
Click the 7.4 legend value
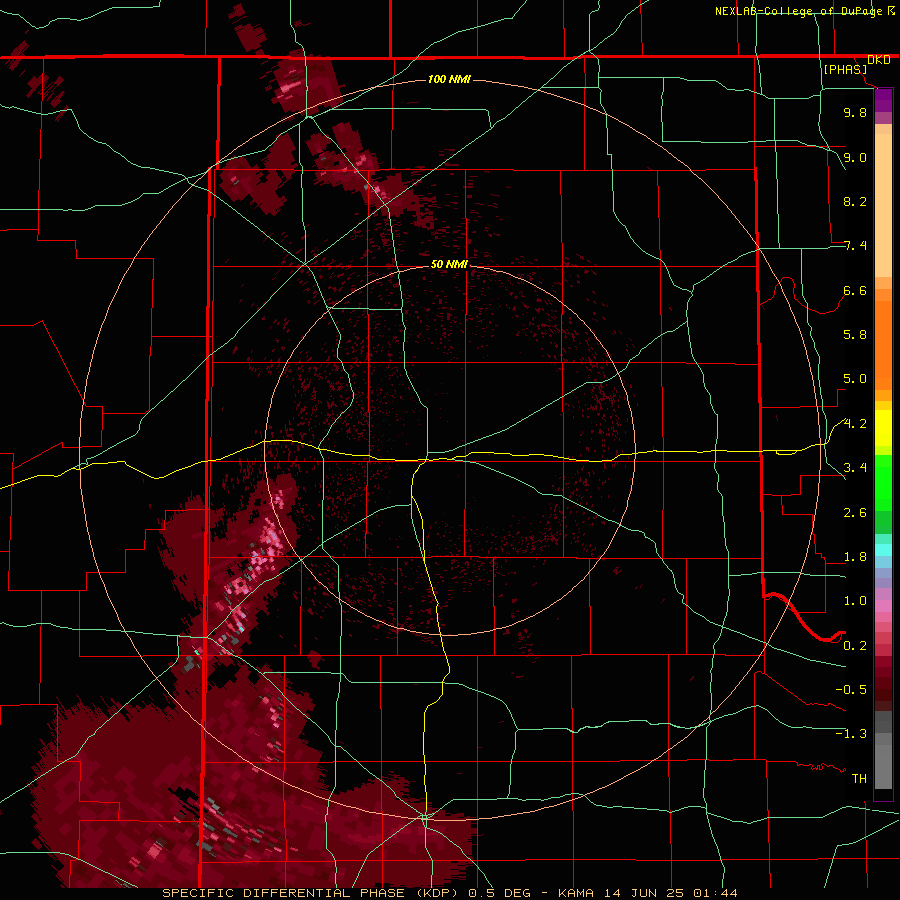point(855,246)
